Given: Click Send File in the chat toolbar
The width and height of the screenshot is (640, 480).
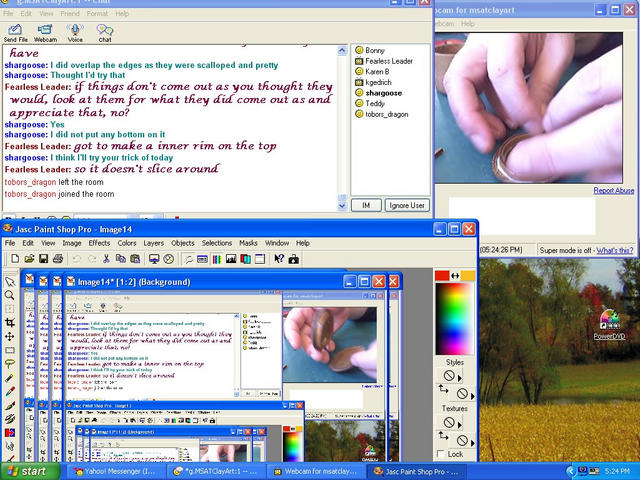Looking at the screenshot, I should click(x=16, y=33).
